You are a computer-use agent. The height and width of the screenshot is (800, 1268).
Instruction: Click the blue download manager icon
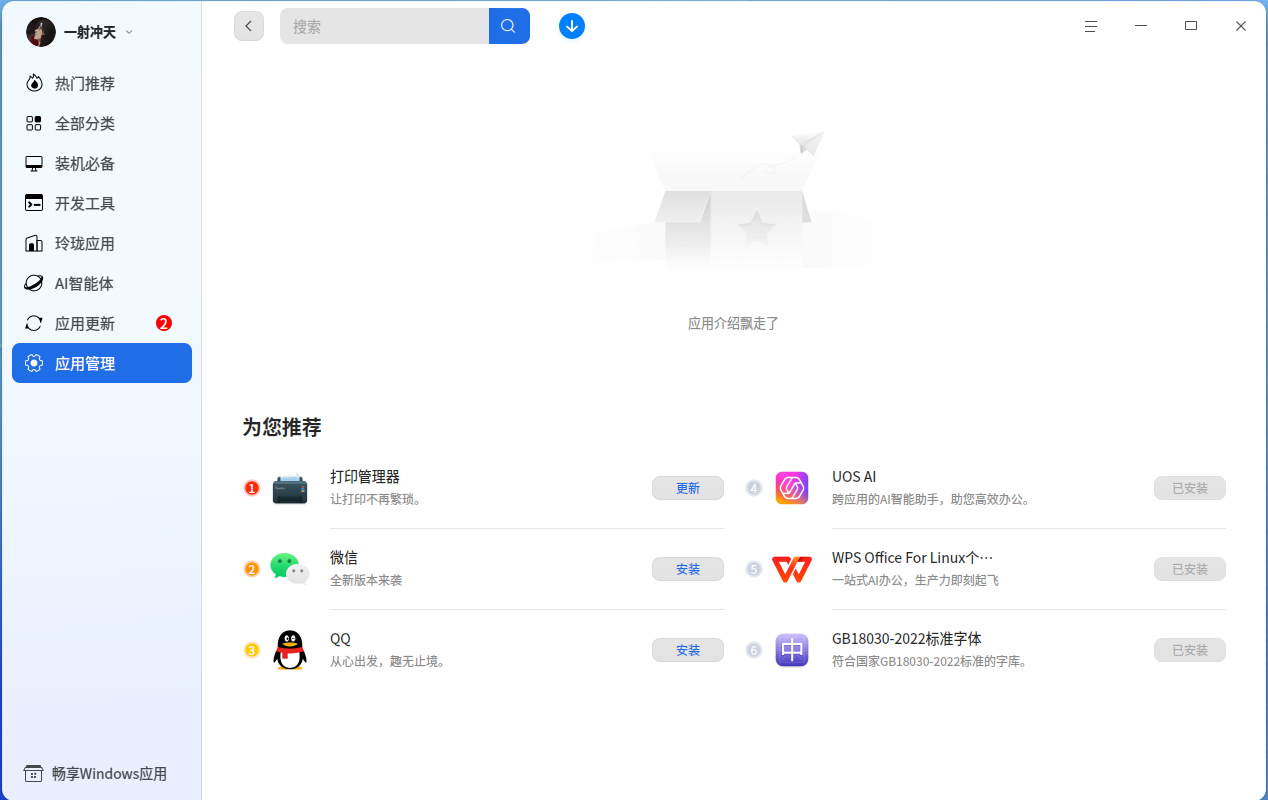[x=571, y=26]
